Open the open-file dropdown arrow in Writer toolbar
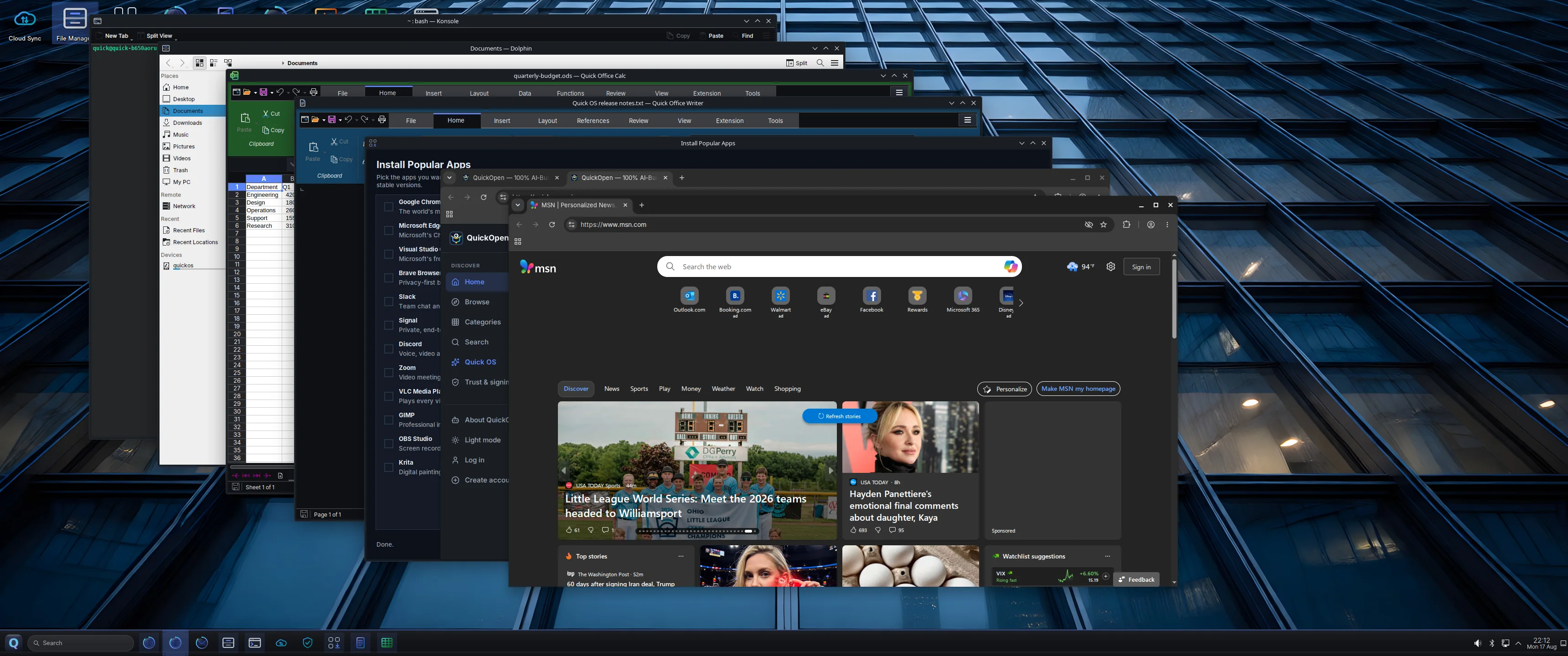 point(323,120)
